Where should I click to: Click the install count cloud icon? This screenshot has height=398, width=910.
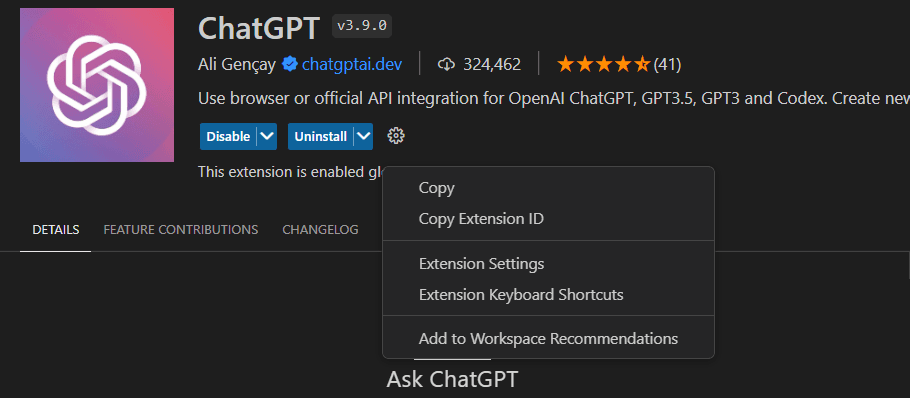click(x=446, y=64)
